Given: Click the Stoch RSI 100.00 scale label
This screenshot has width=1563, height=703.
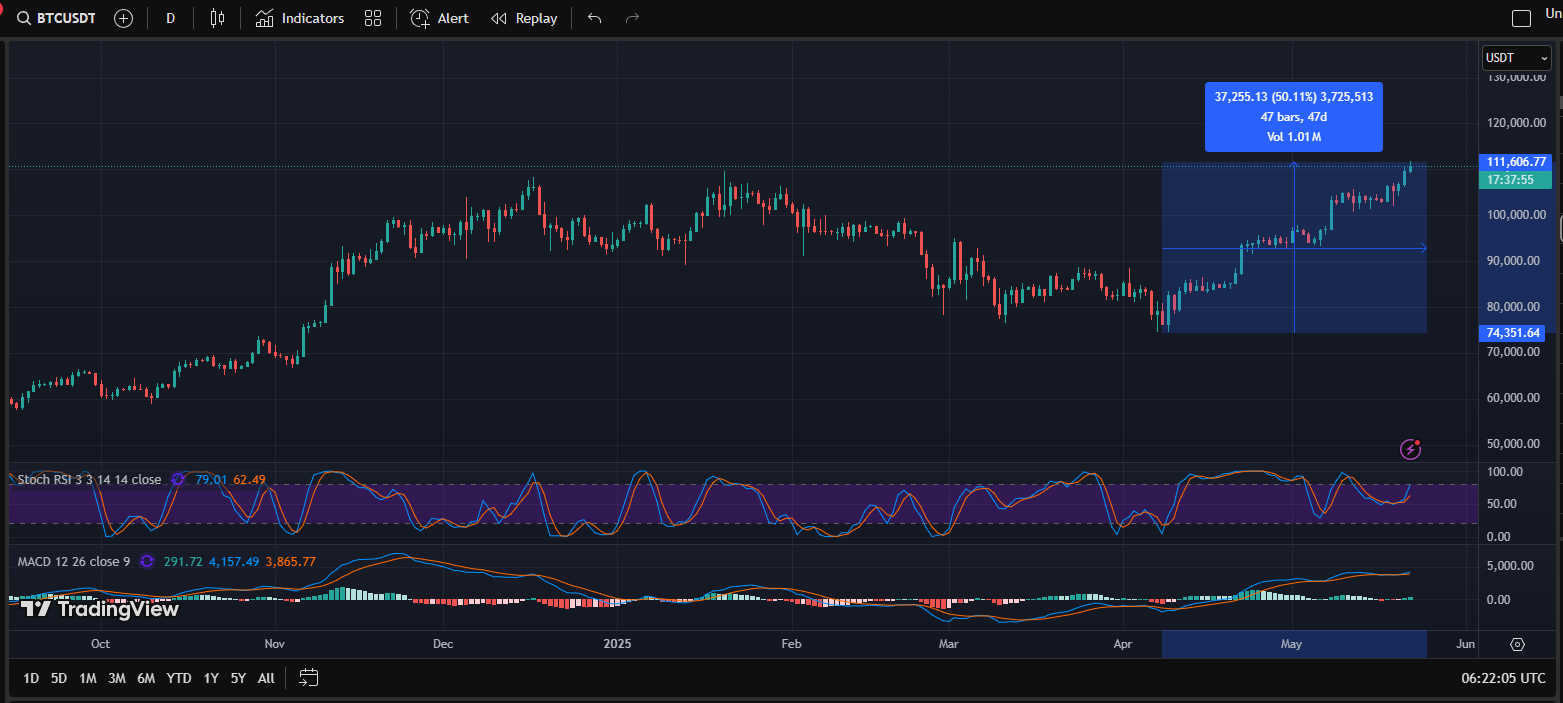Looking at the screenshot, I should [1505, 472].
